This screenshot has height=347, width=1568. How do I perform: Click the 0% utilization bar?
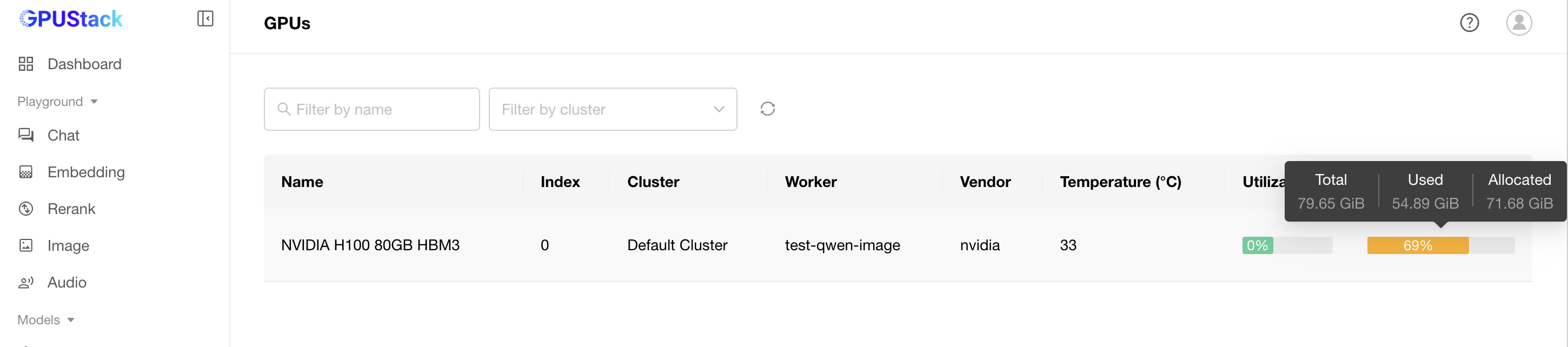[x=1286, y=245]
